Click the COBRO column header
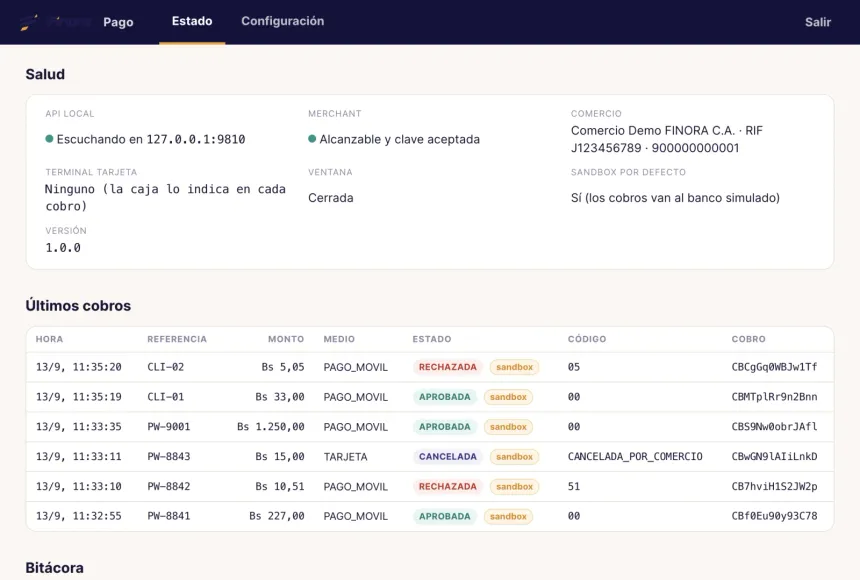Image resolution: width=860 pixels, height=580 pixels. (x=749, y=339)
